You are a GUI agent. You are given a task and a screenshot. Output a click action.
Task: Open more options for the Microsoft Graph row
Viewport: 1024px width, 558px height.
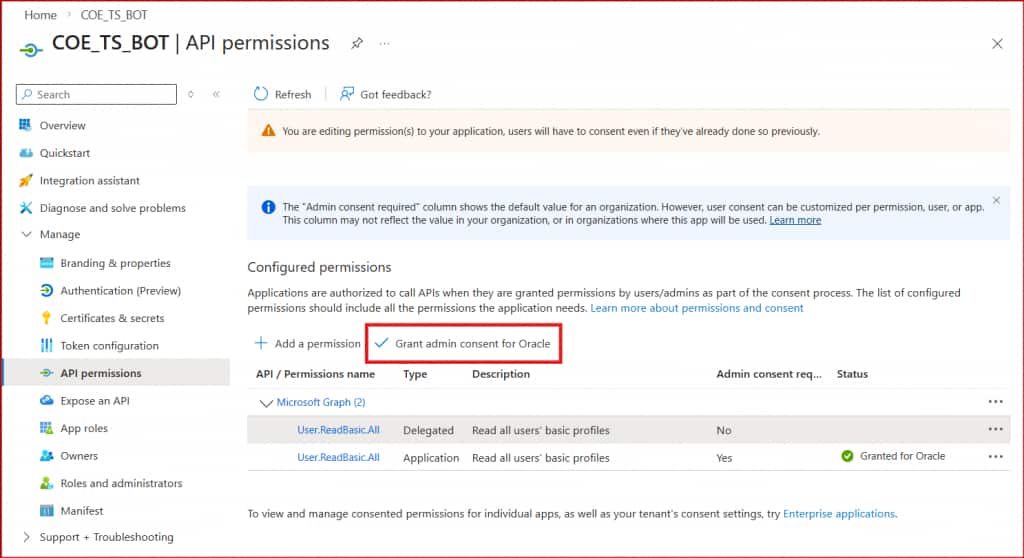995,402
